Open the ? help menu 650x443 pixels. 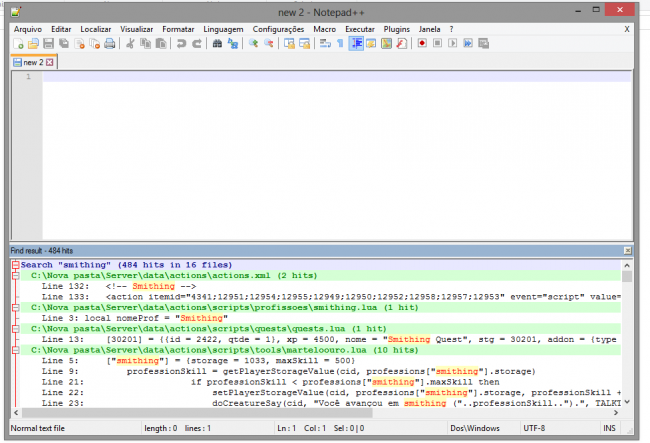pyautogui.click(x=451, y=29)
